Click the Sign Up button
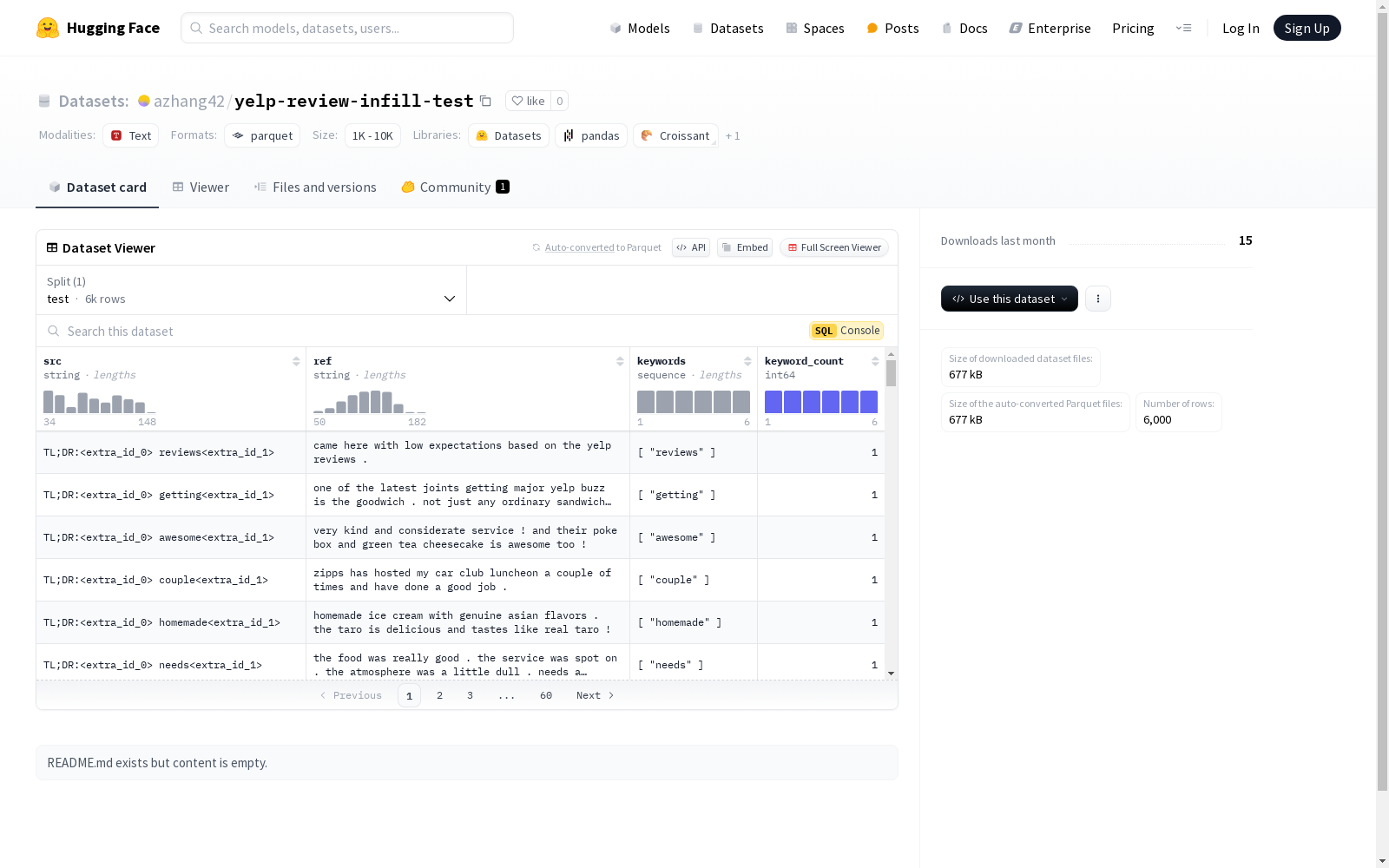The width and height of the screenshot is (1389, 868). [x=1307, y=28]
